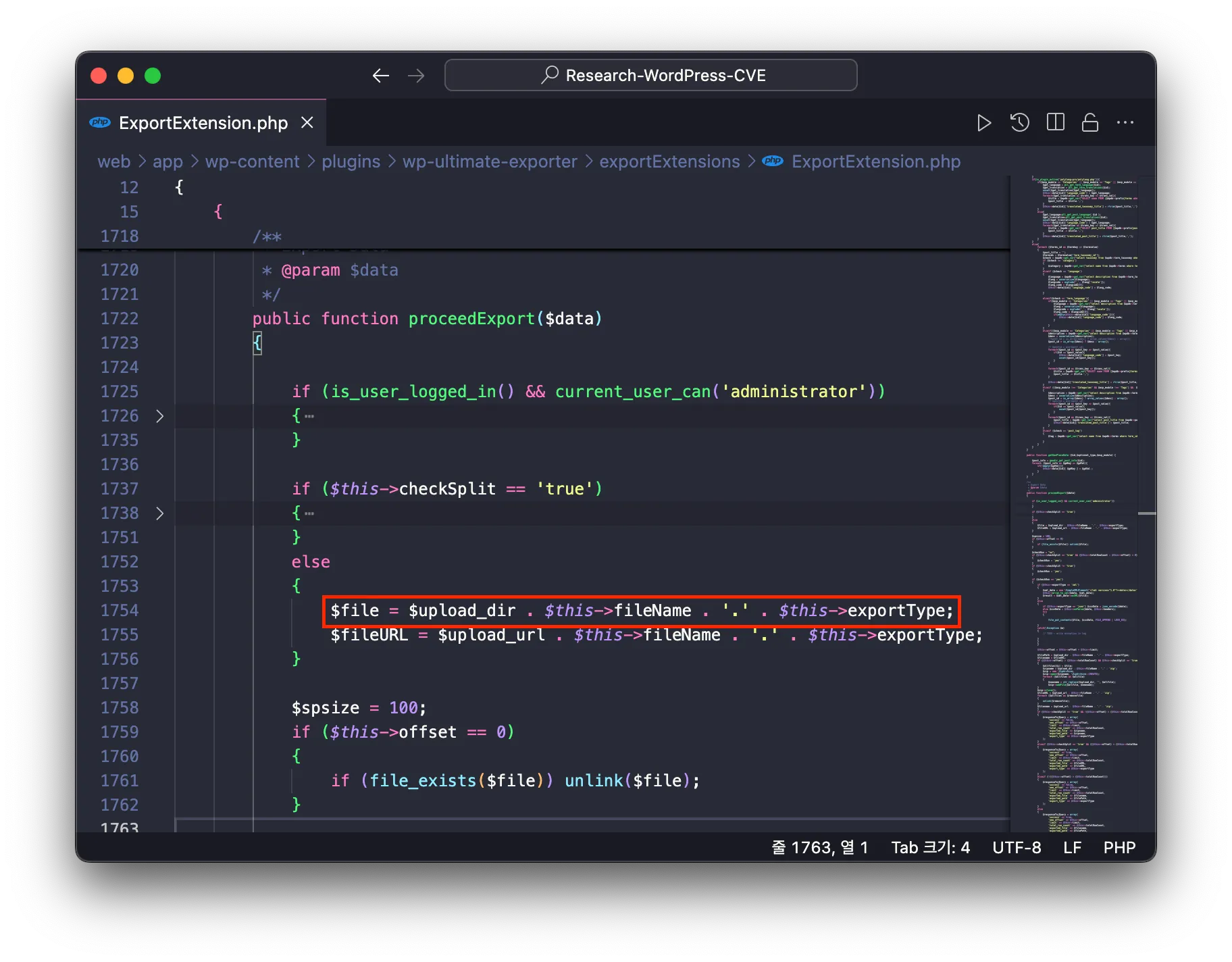The image size is (1232, 962).
Task: Click the red close window button
Action: pyautogui.click(x=99, y=76)
